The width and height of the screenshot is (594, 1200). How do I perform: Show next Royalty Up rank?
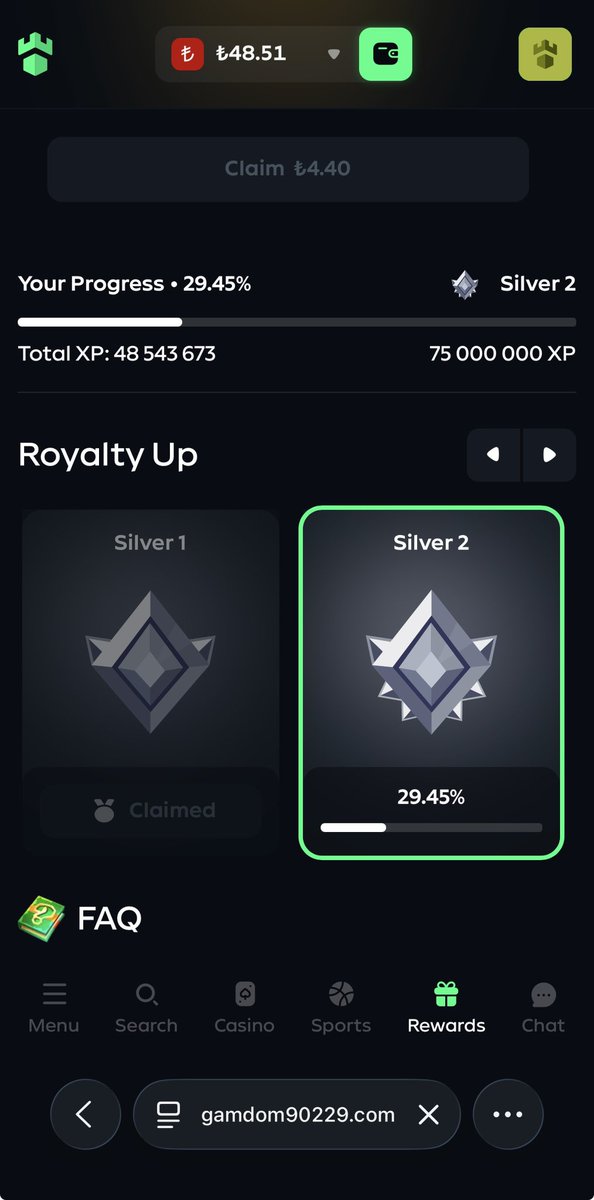[549, 455]
